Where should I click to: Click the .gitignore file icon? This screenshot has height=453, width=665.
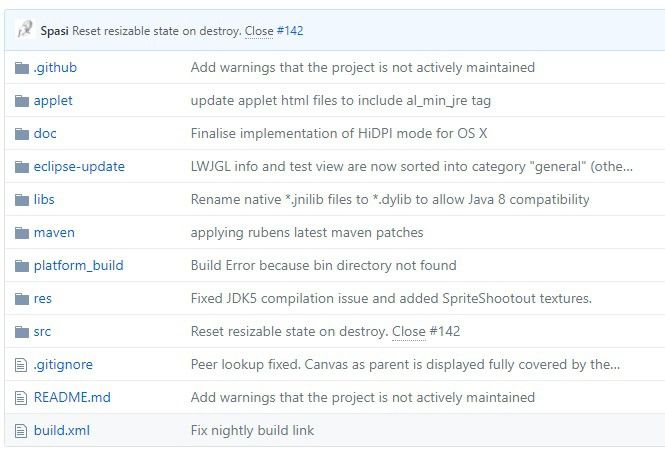pos(21,365)
